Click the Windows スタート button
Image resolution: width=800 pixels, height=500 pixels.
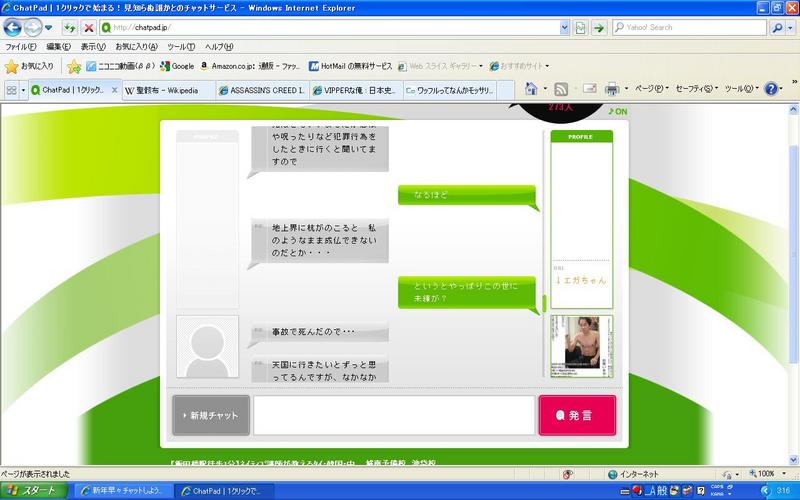[34, 491]
